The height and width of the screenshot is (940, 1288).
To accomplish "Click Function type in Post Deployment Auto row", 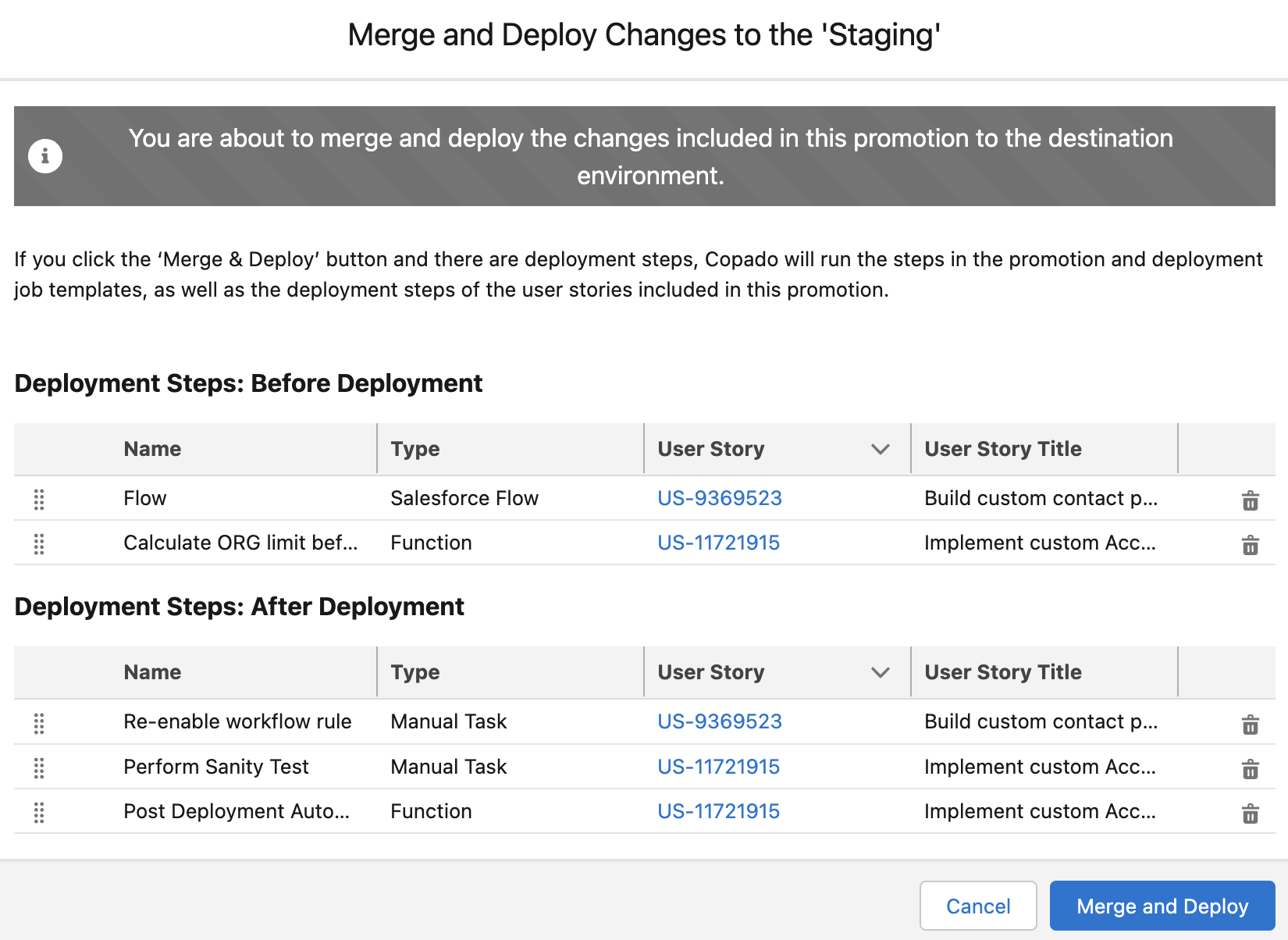I will (x=431, y=811).
